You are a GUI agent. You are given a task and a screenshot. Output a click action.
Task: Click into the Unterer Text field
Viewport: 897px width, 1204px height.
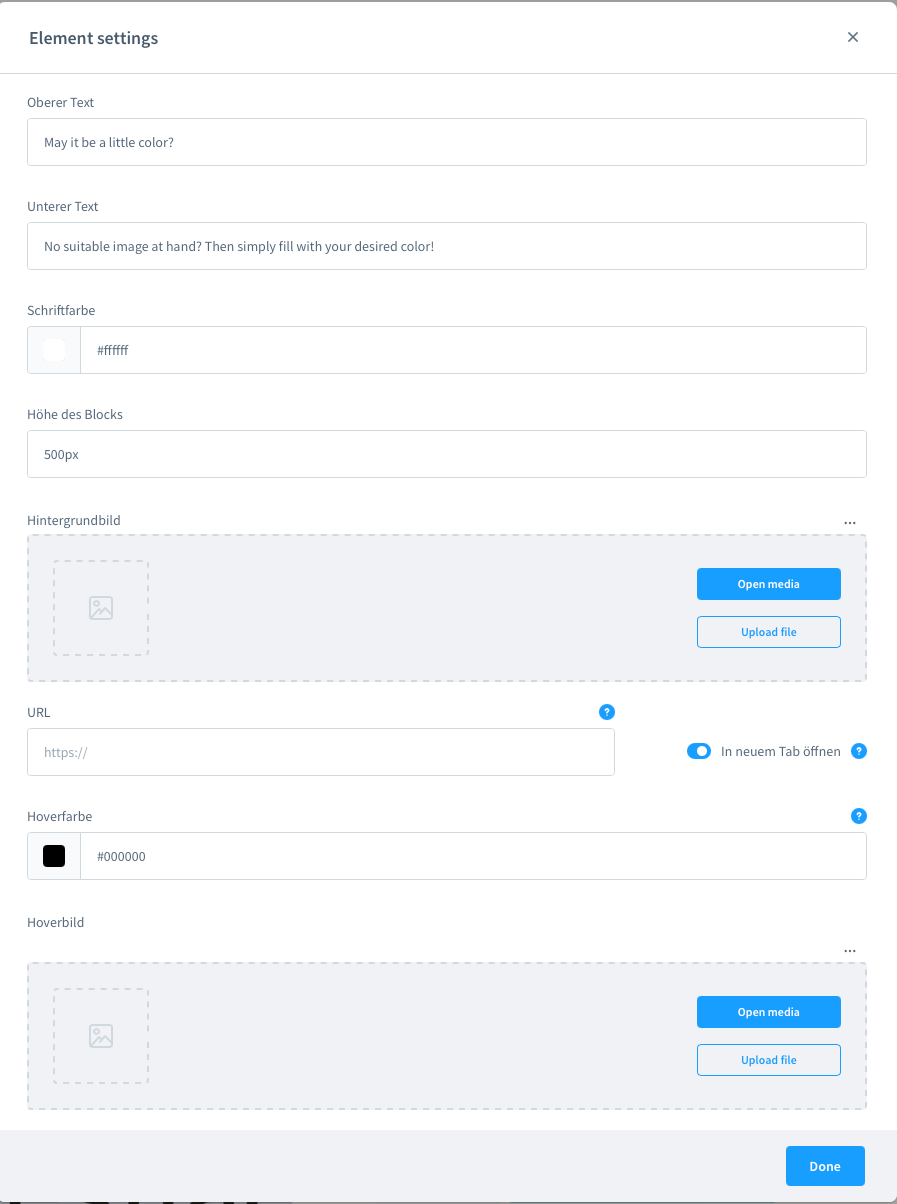pos(447,246)
